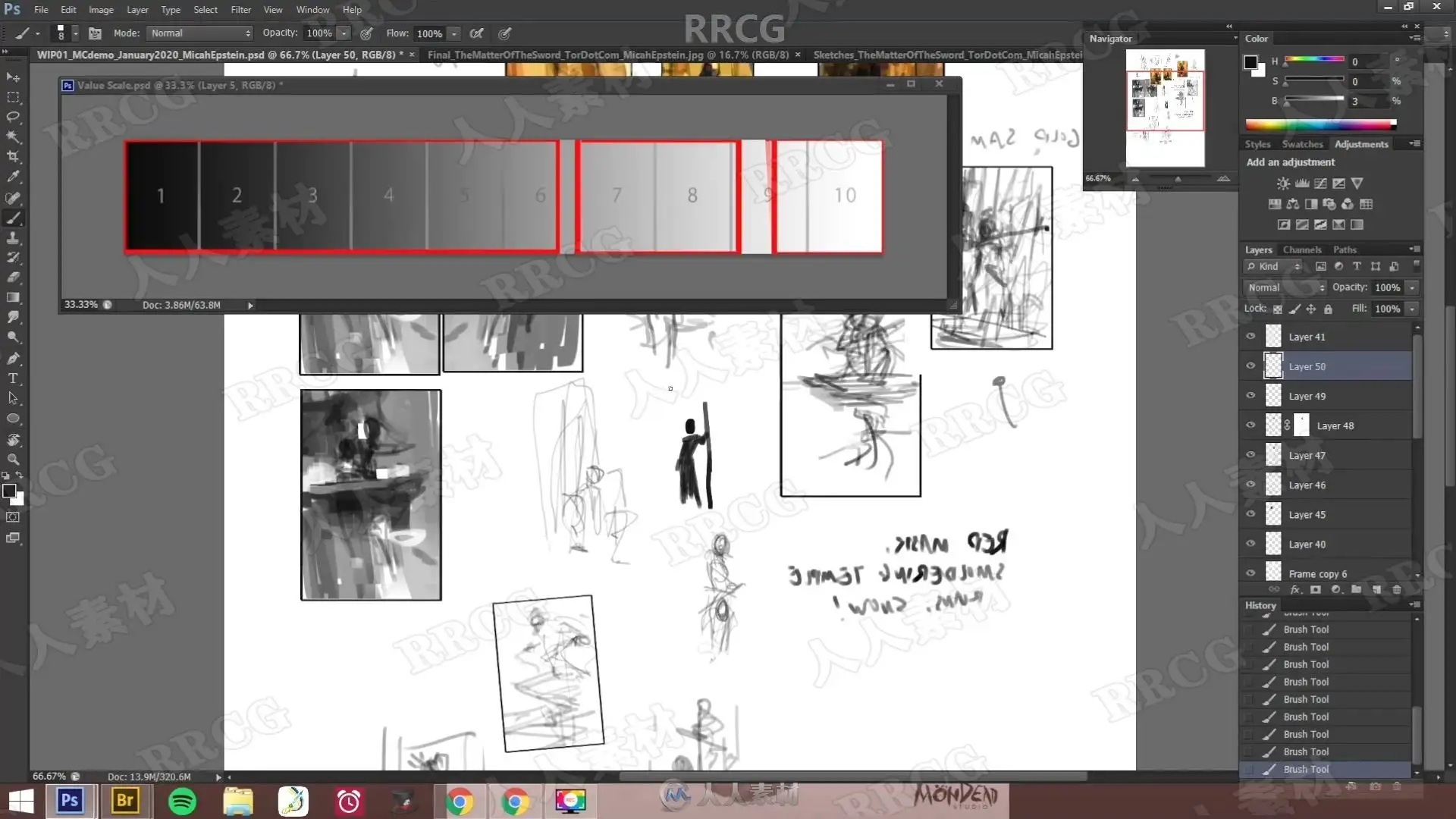Hide Layer 41 visibility eye
The image size is (1456, 819).
pos(1250,337)
